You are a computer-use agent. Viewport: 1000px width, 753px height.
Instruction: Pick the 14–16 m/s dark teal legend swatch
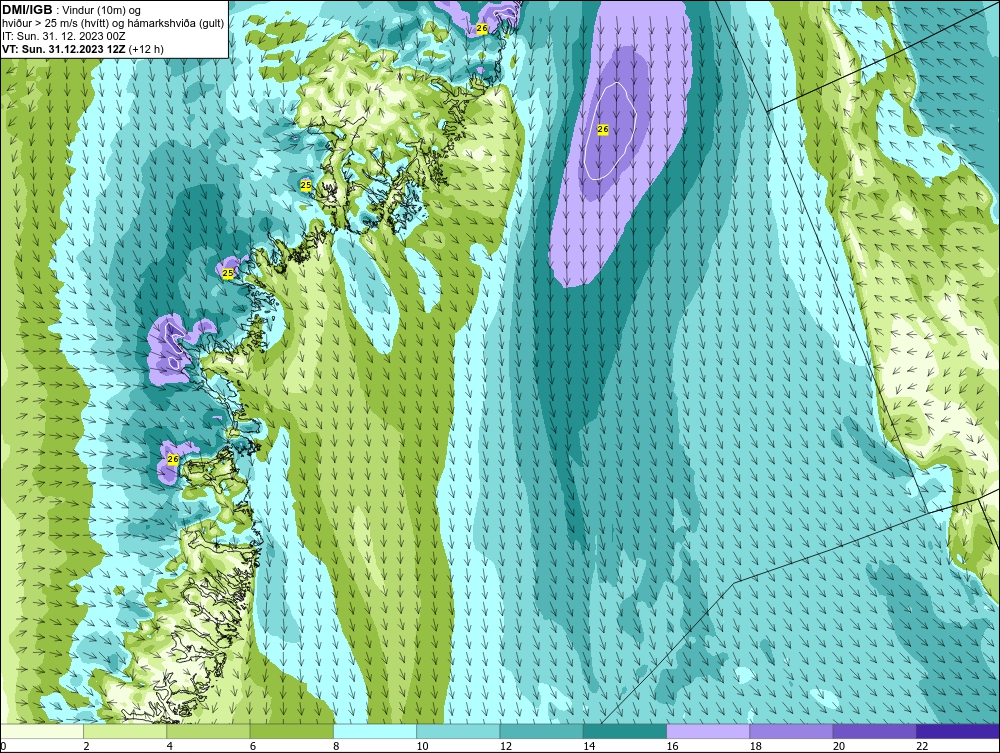pos(624,731)
